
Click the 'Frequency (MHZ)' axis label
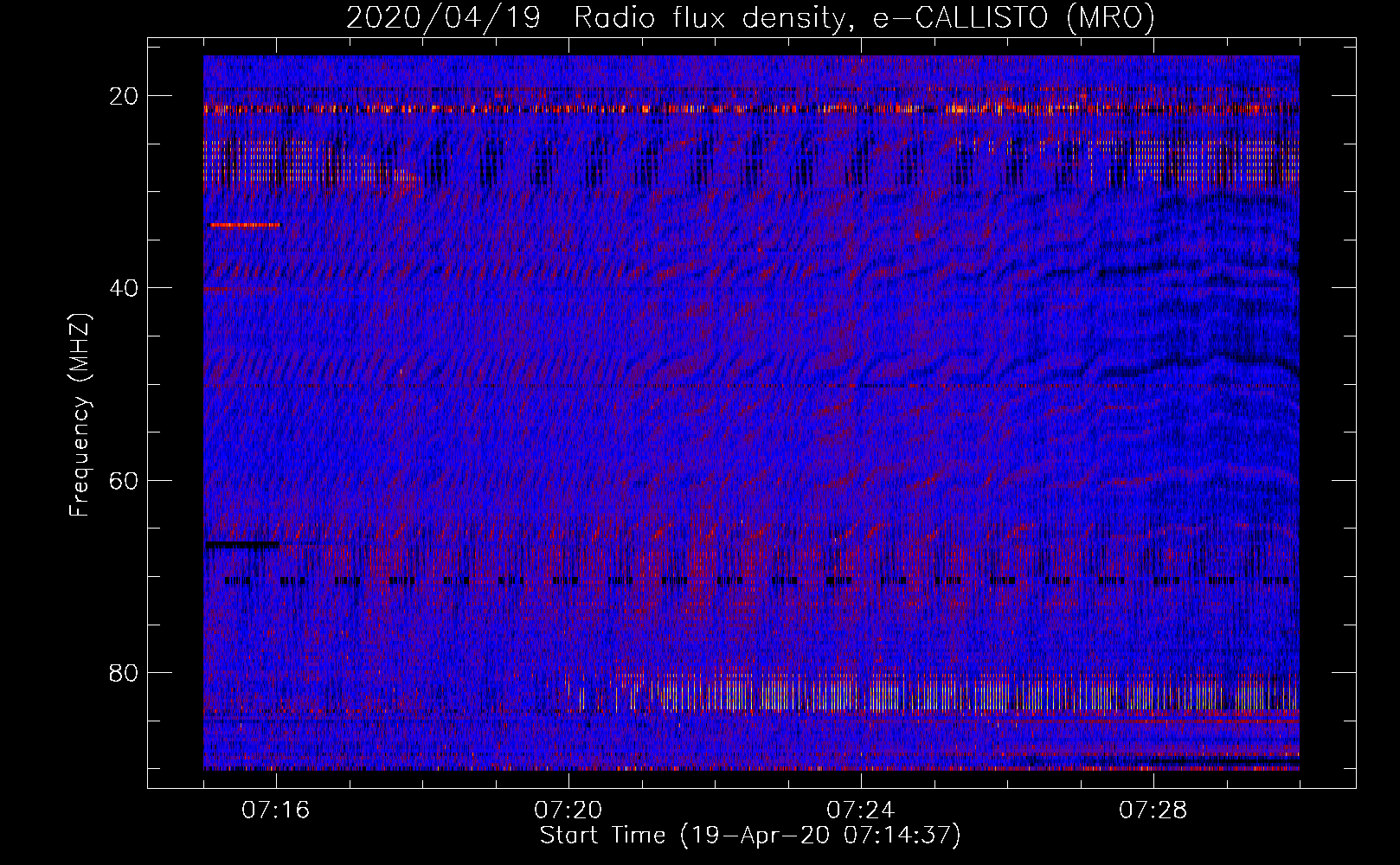click(80, 414)
